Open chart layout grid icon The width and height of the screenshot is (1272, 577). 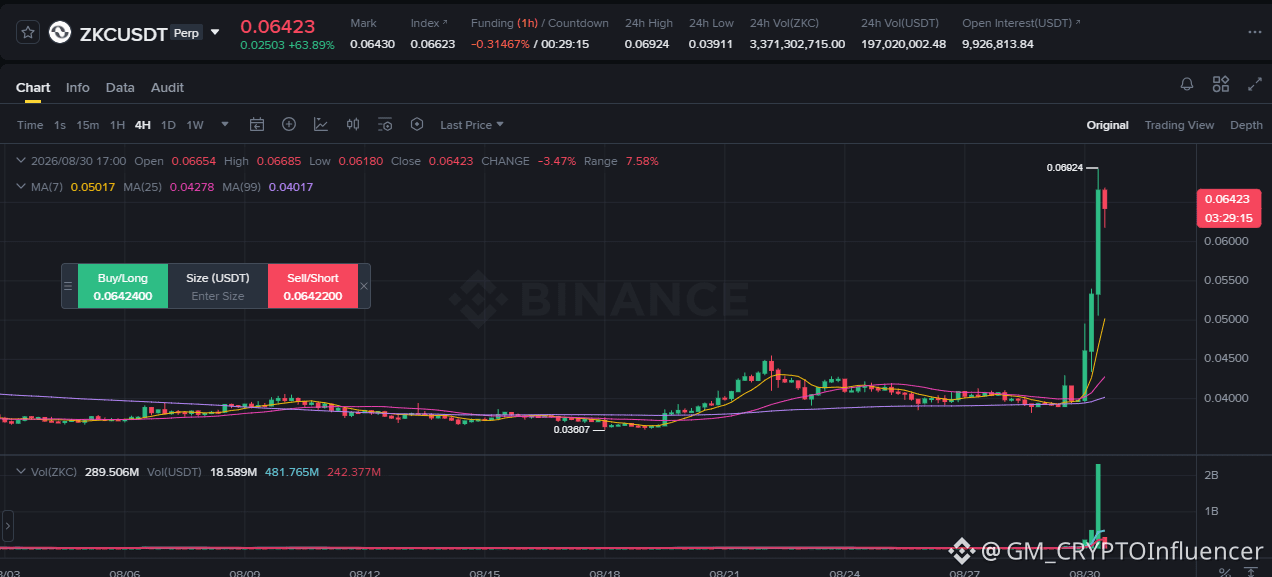click(x=1221, y=85)
